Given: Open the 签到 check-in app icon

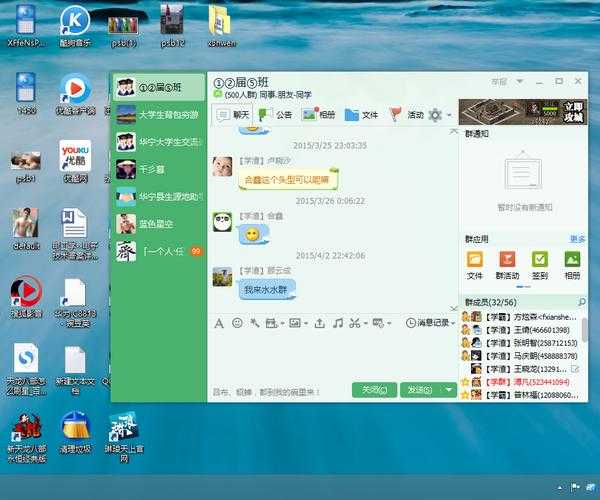Looking at the screenshot, I should [540, 265].
